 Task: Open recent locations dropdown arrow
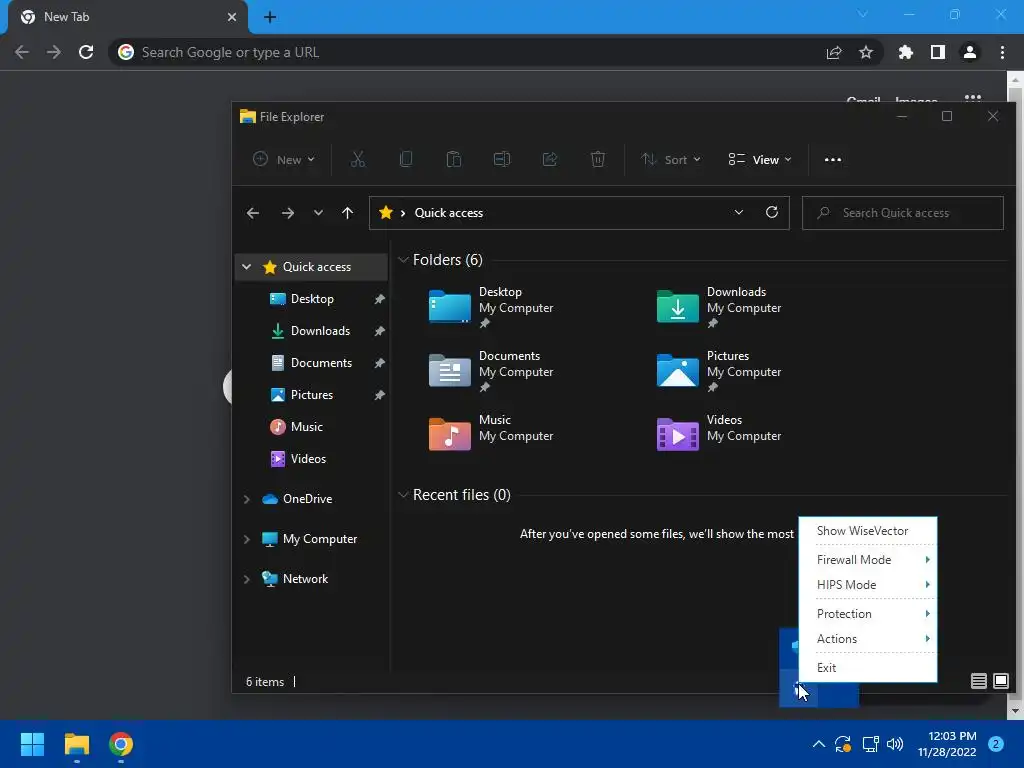point(318,213)
